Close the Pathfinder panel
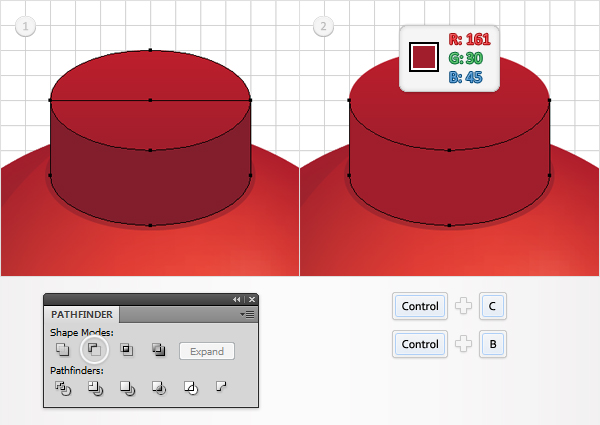This screenshot has width=600, height=425. click(252, 300)
